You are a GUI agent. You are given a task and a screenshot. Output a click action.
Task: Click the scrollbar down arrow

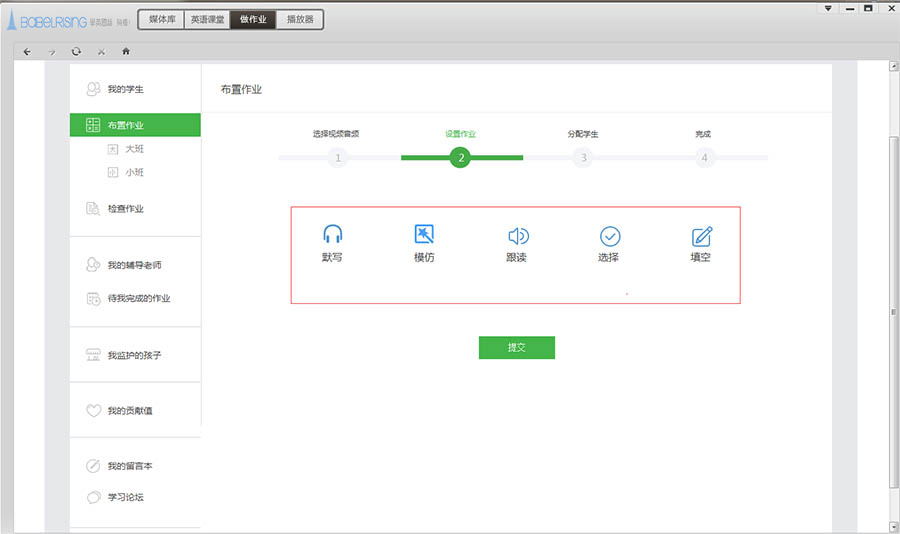point(894,525)
